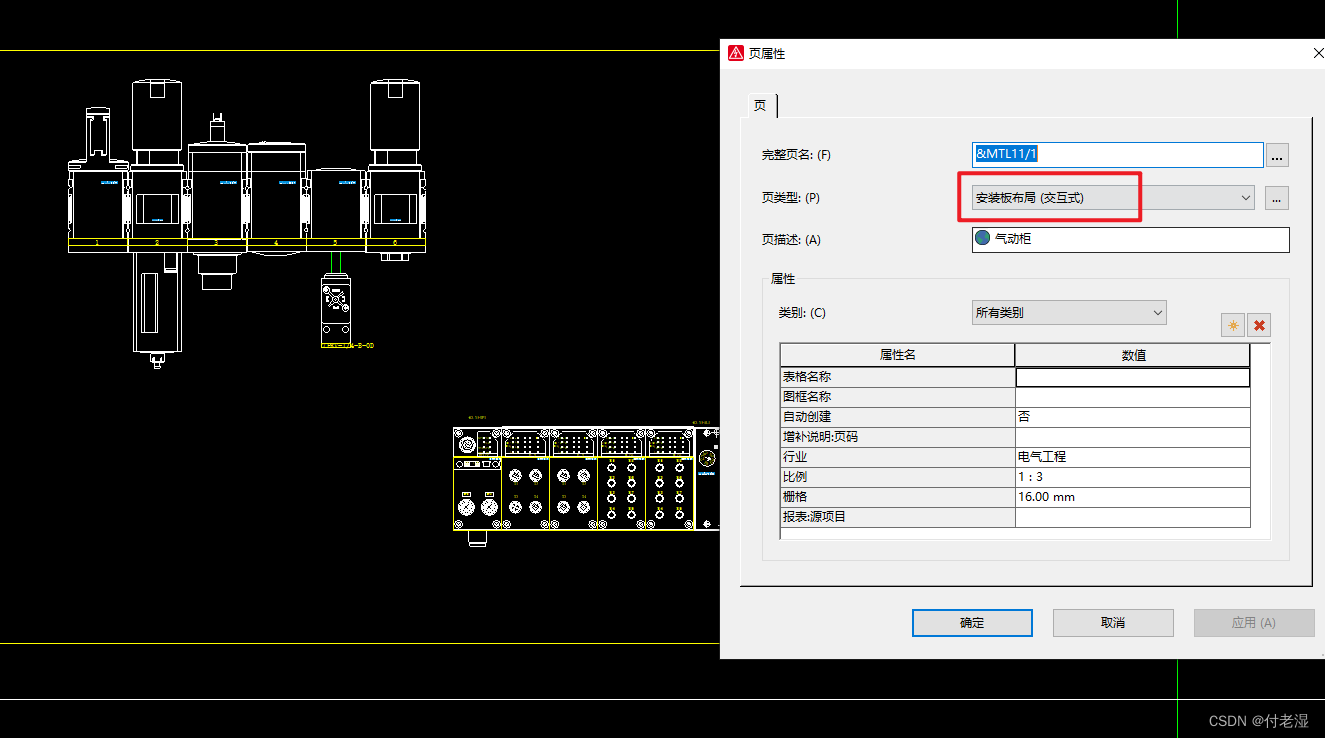Click the globe icon in 页描述 field
The width and height of the screenshot is (1325, 738).
click(x=983, y=239)
